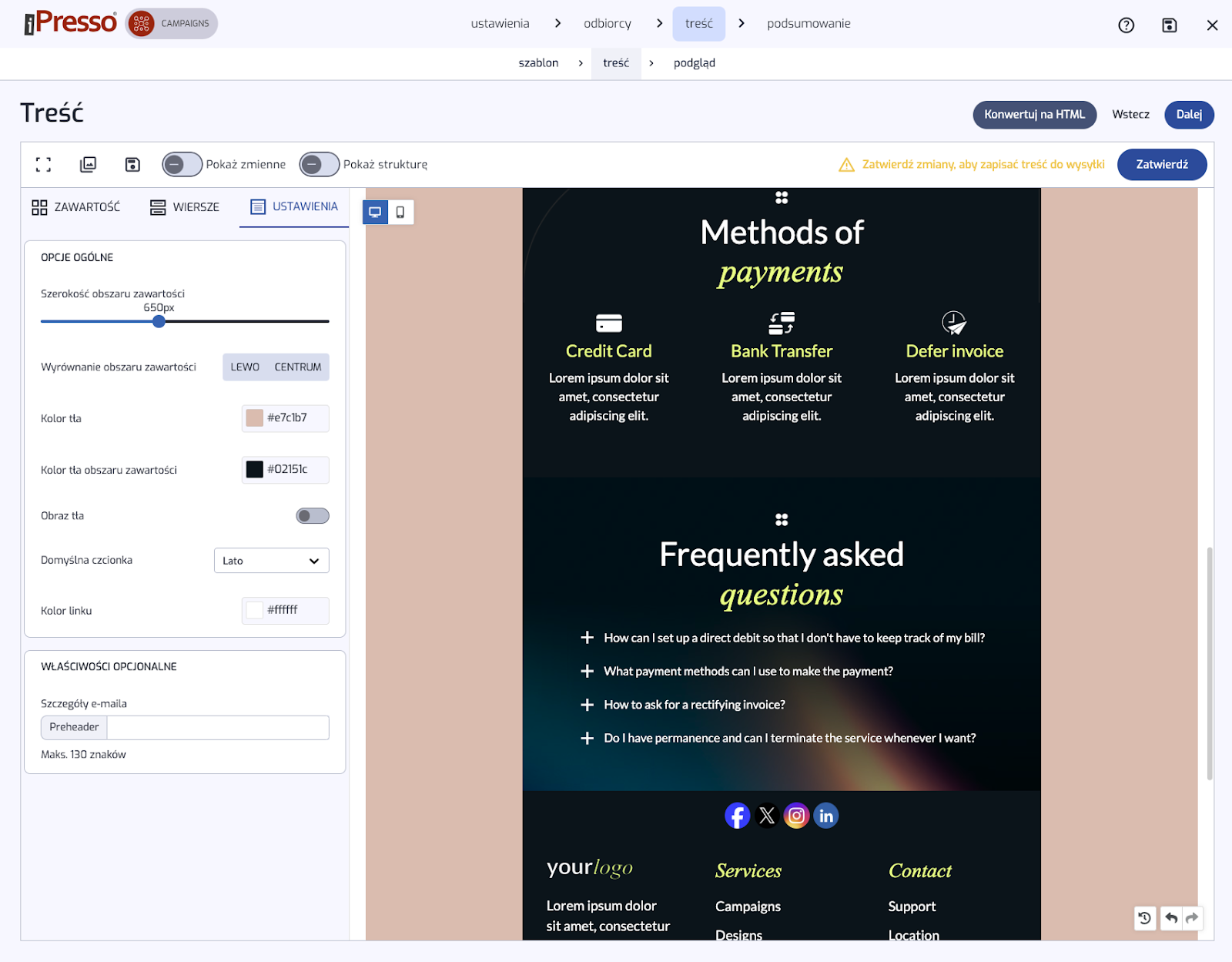1232x962 pixels.
Task: Enable the Obraz tła switch
Action: [313, 516]
